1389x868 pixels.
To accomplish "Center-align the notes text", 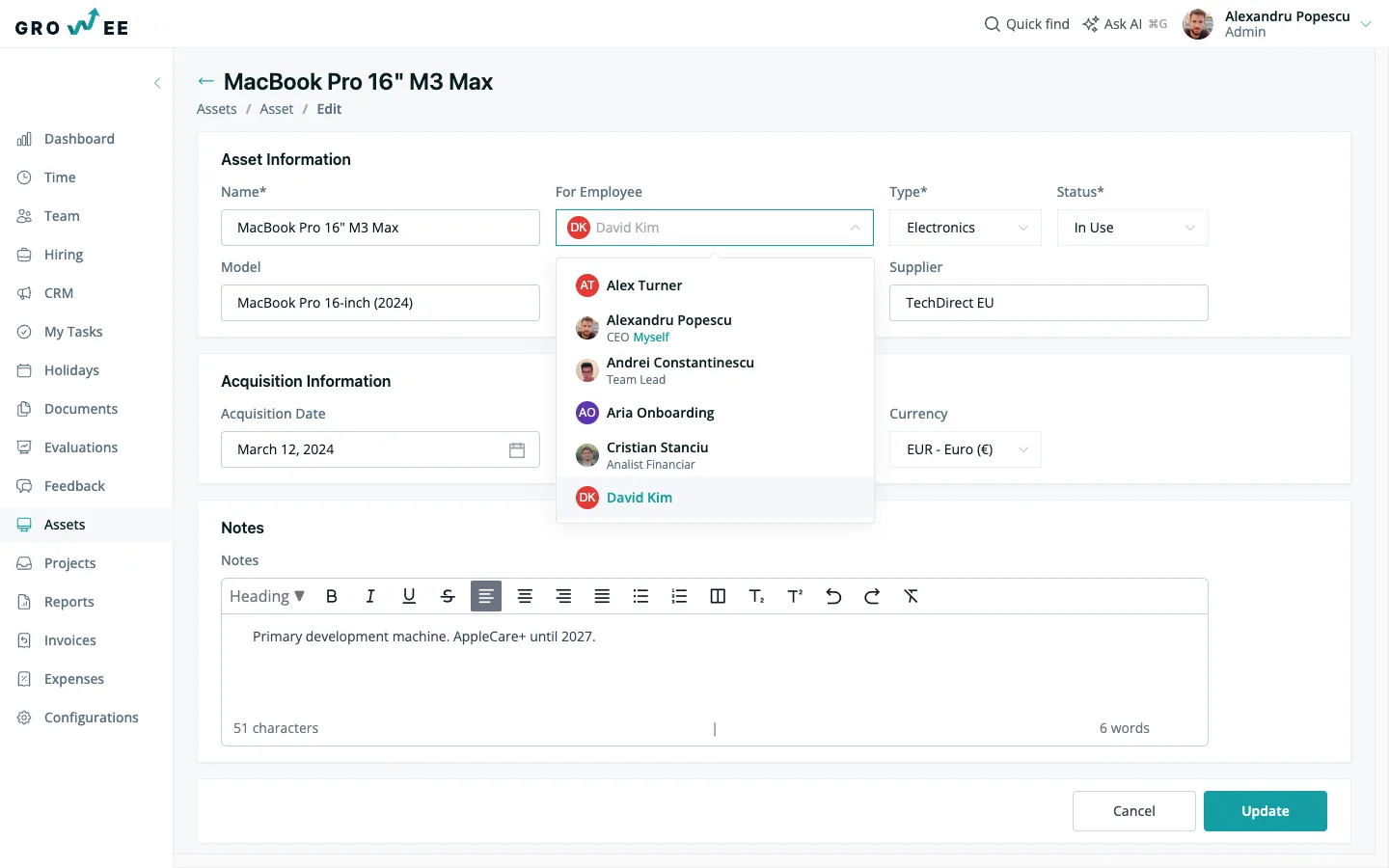I will coord(525,596).
